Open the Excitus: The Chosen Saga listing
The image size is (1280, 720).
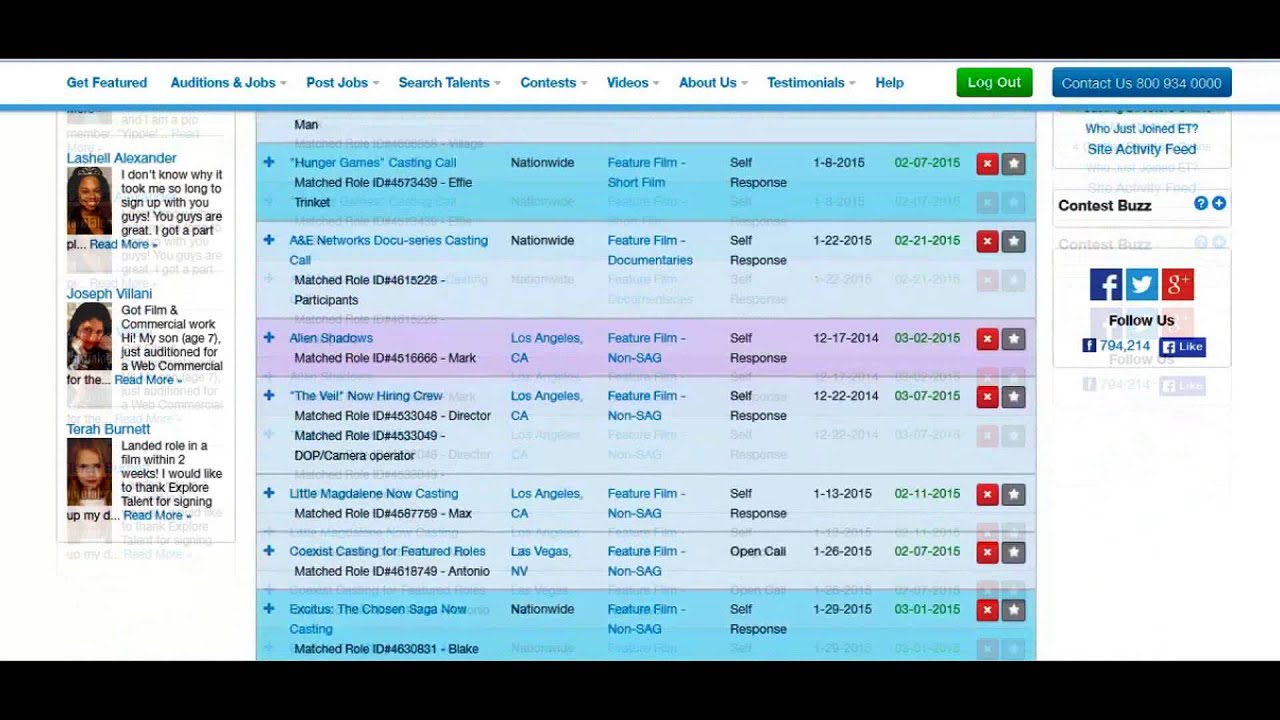pyautogui.click(x=378, y=619)
